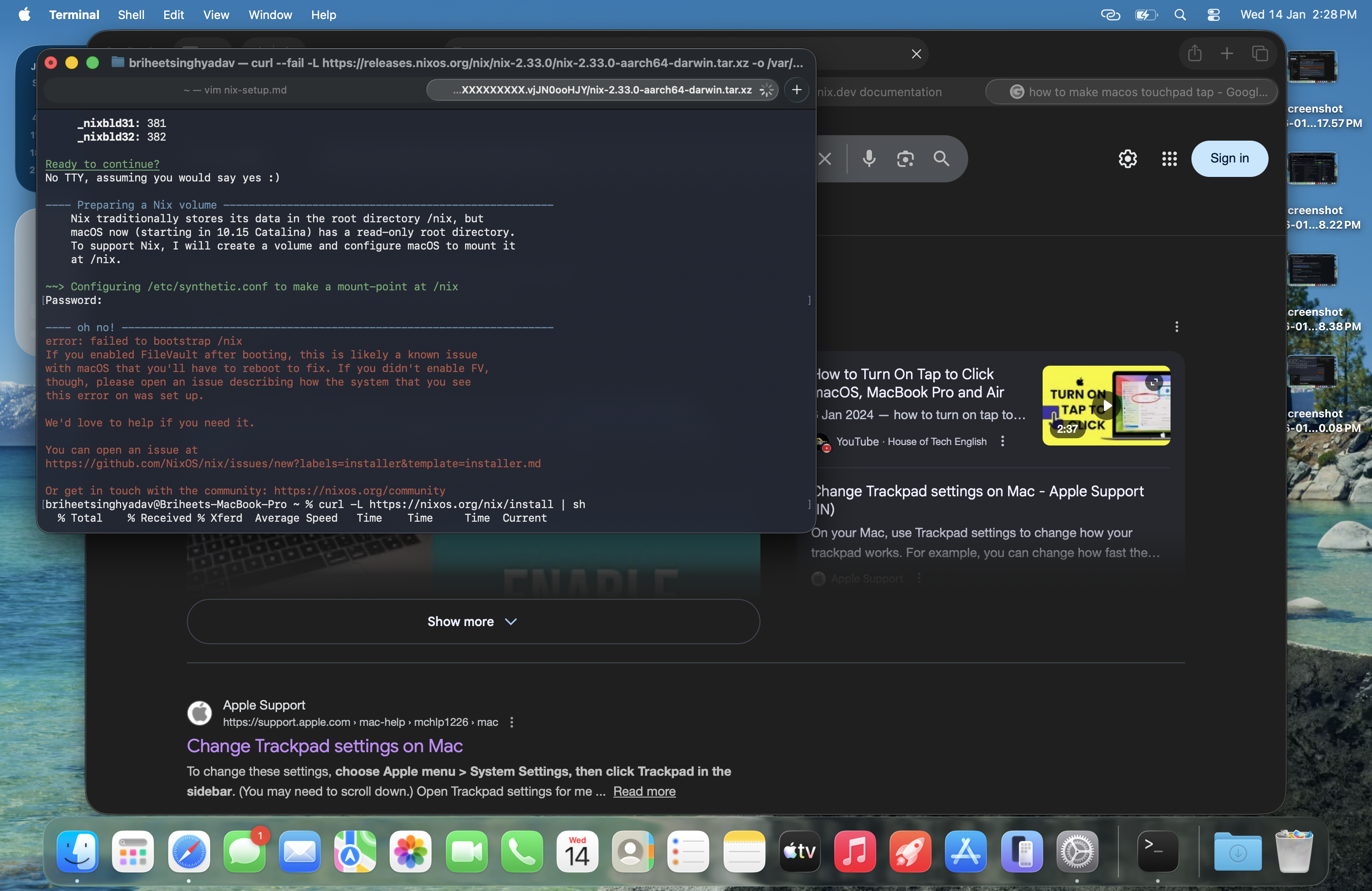Add a new Terminal tab with the plus button
Image resolution: width=1372 pixels, height=891 pixels.
coord(797,90)
